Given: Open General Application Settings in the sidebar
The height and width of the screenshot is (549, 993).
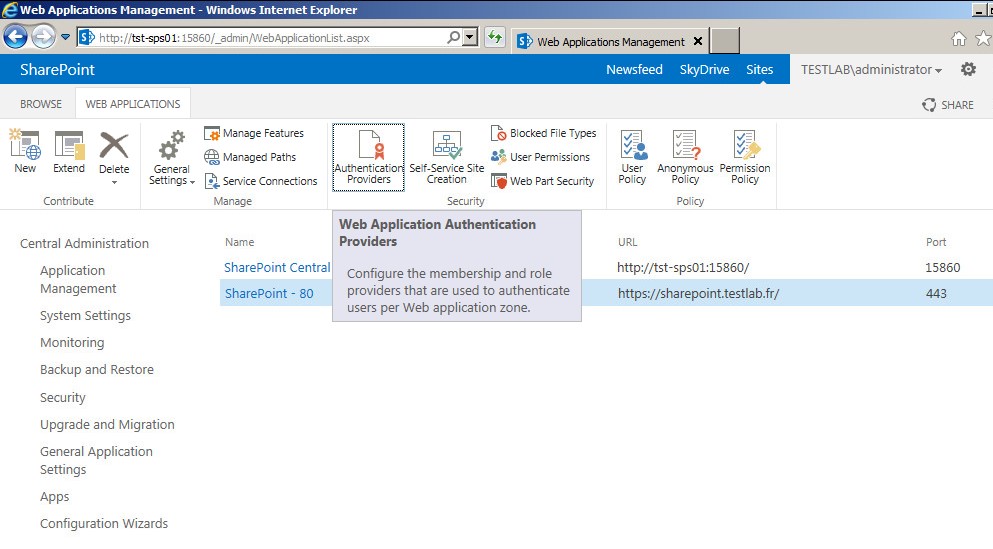Looking at the screenshot, I should 96,460.
